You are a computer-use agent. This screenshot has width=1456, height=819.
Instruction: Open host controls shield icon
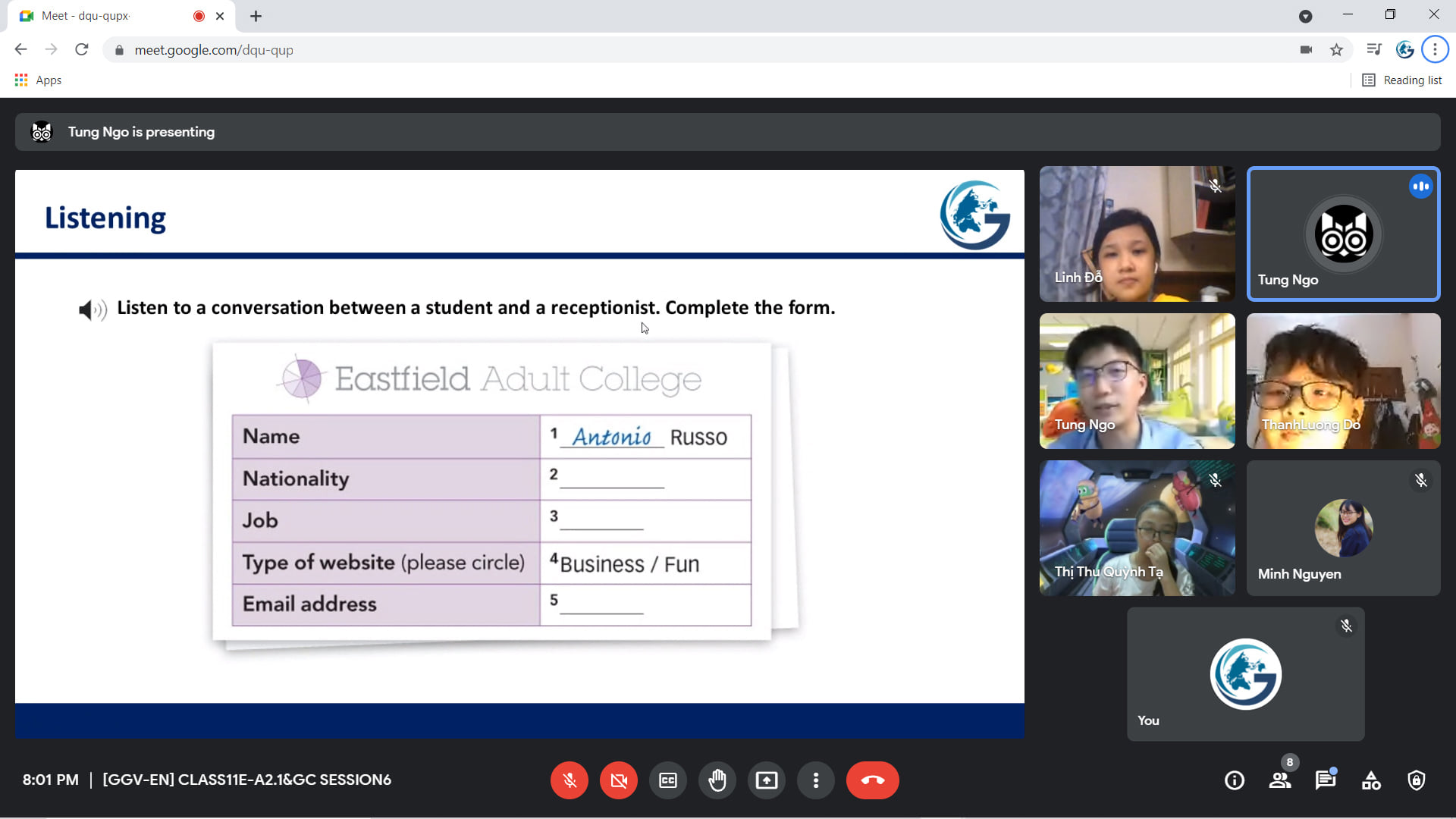pyautogui.click(x=1417, y=780)
